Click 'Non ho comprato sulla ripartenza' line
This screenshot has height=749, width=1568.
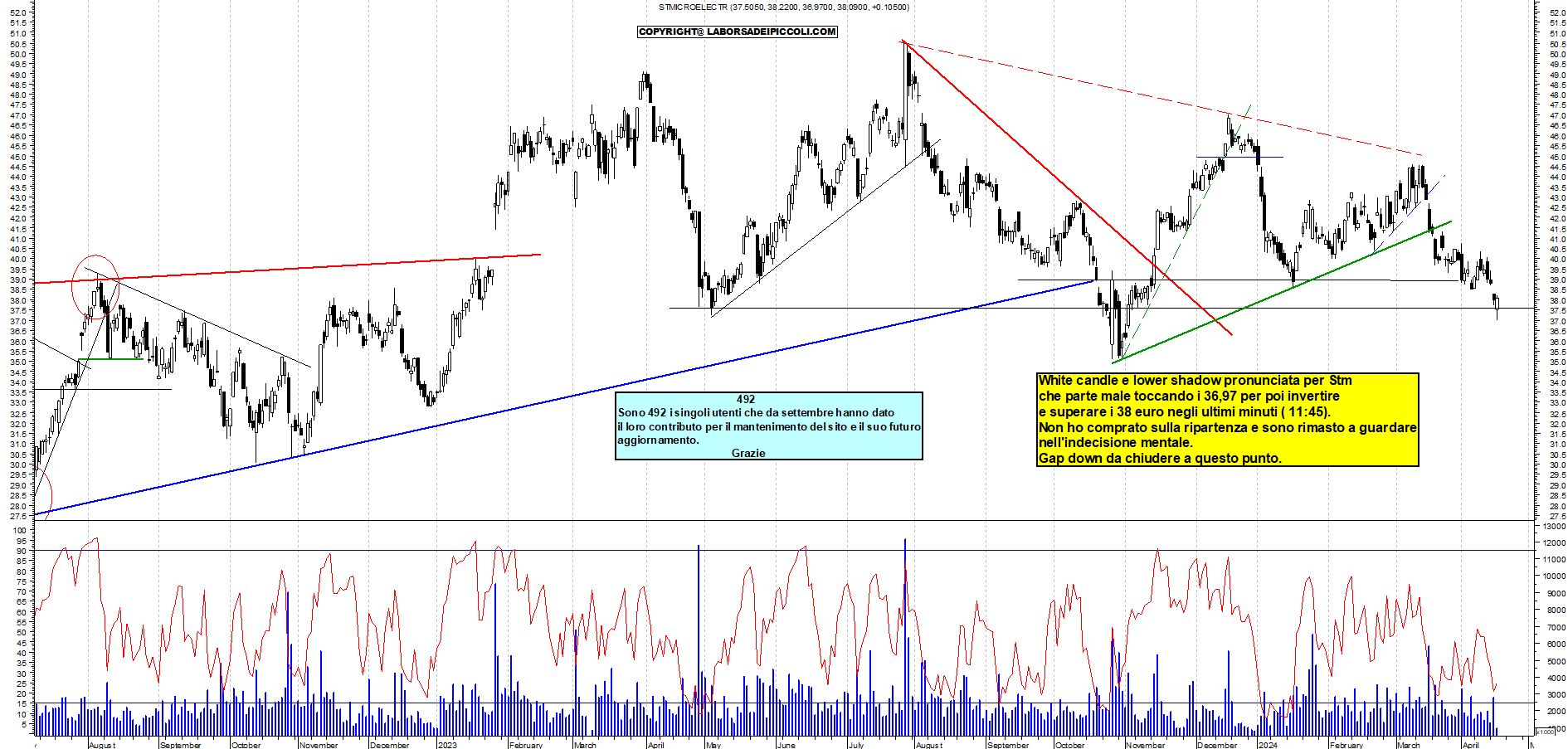pyautogui.click(x=1227, y=427)
